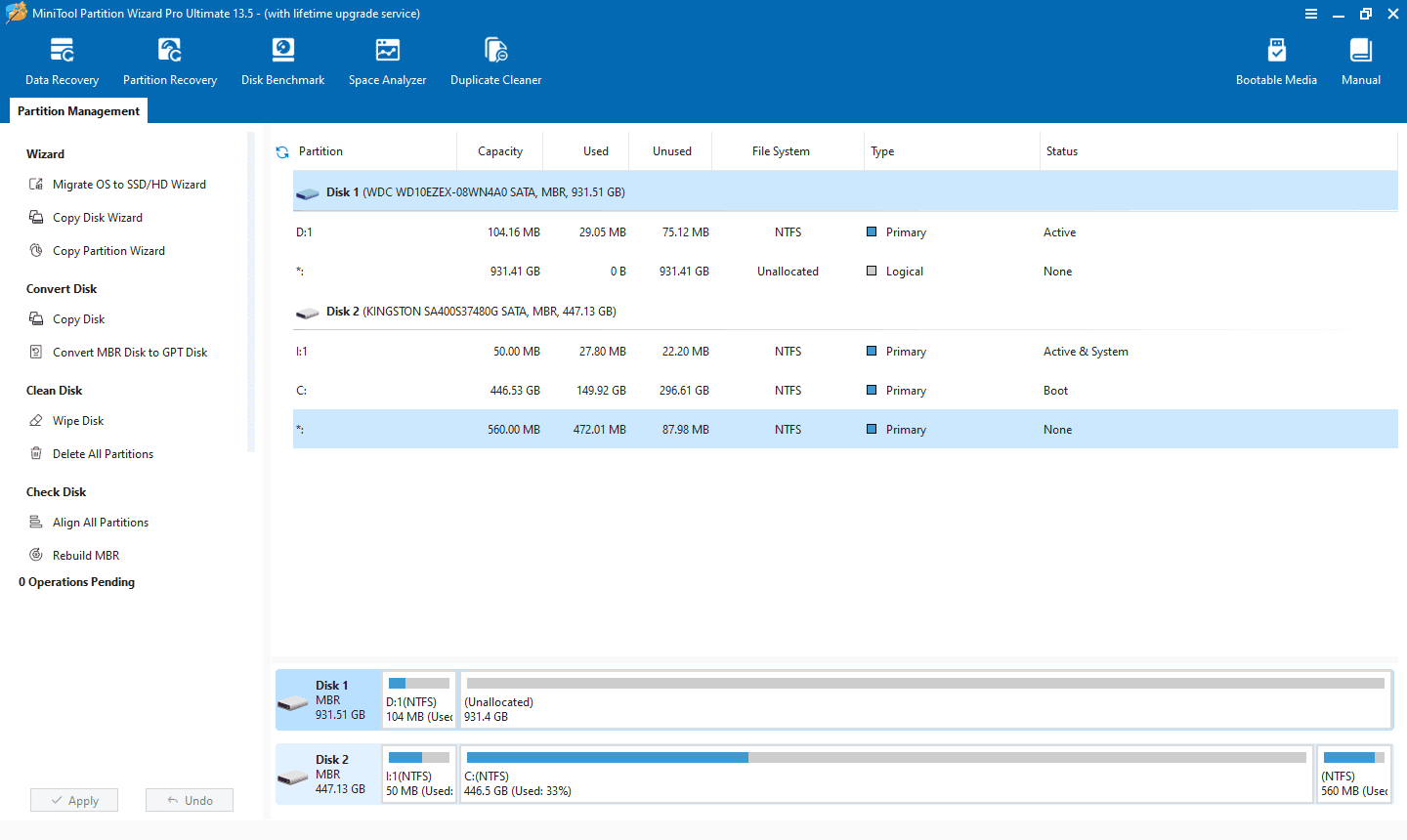Open the Bootable Media creator
This screenshot has height=840, width=1407.
tap(1276, 59)
